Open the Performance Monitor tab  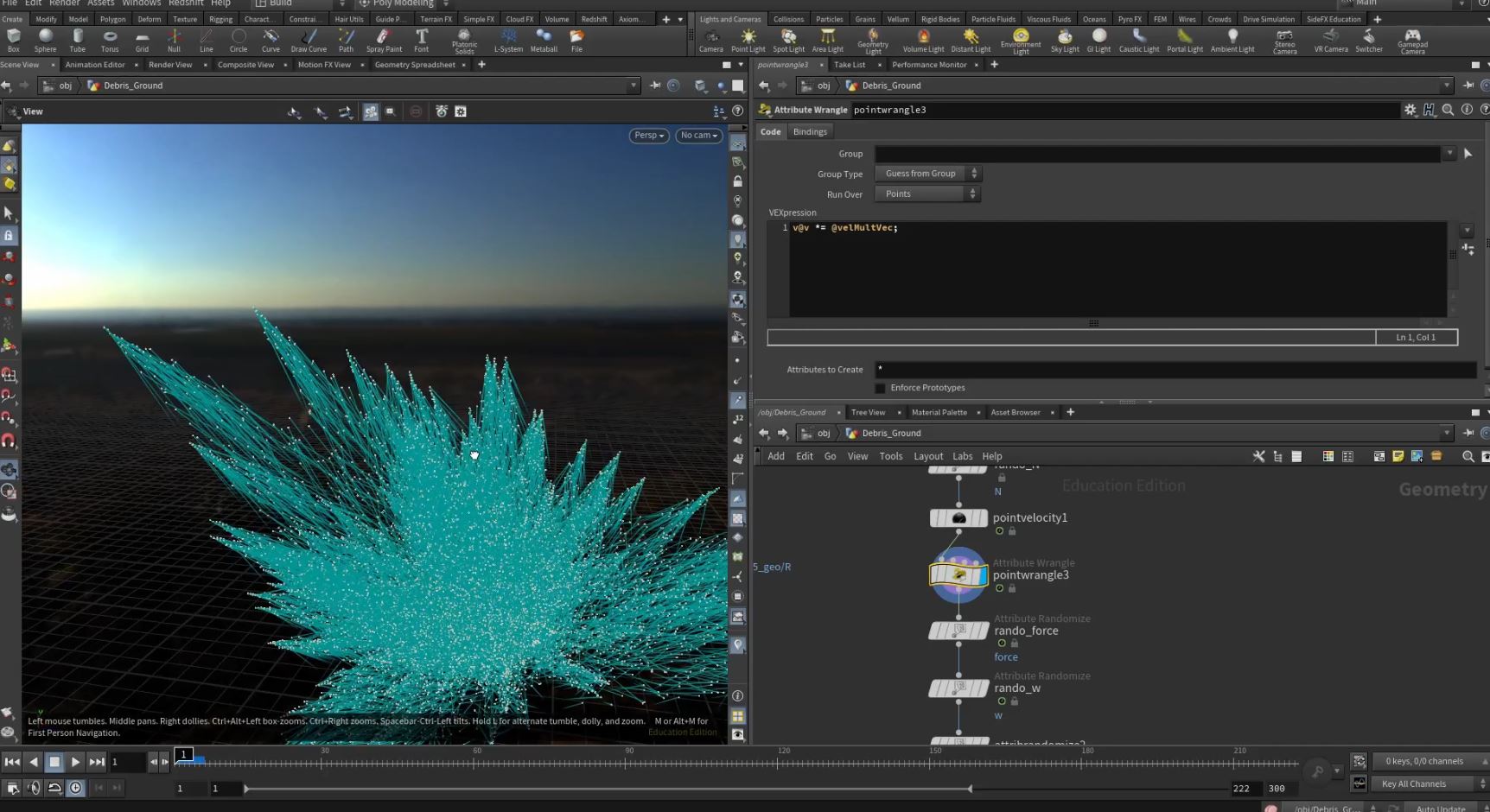click(x=929, y=65)
